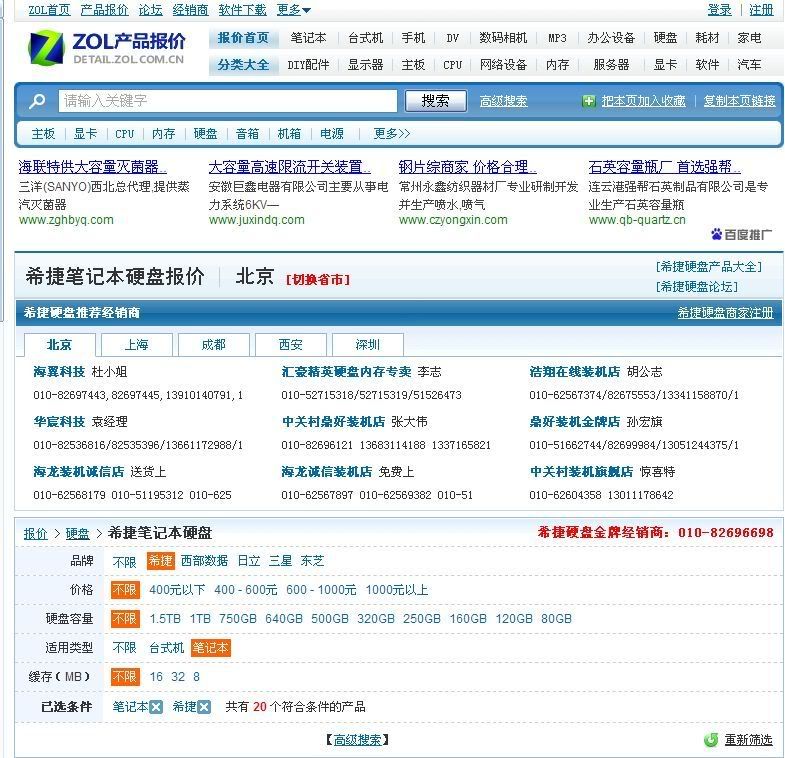Open dealer 中关村装机旗舰店 link
785x758 pixels.
581,472
